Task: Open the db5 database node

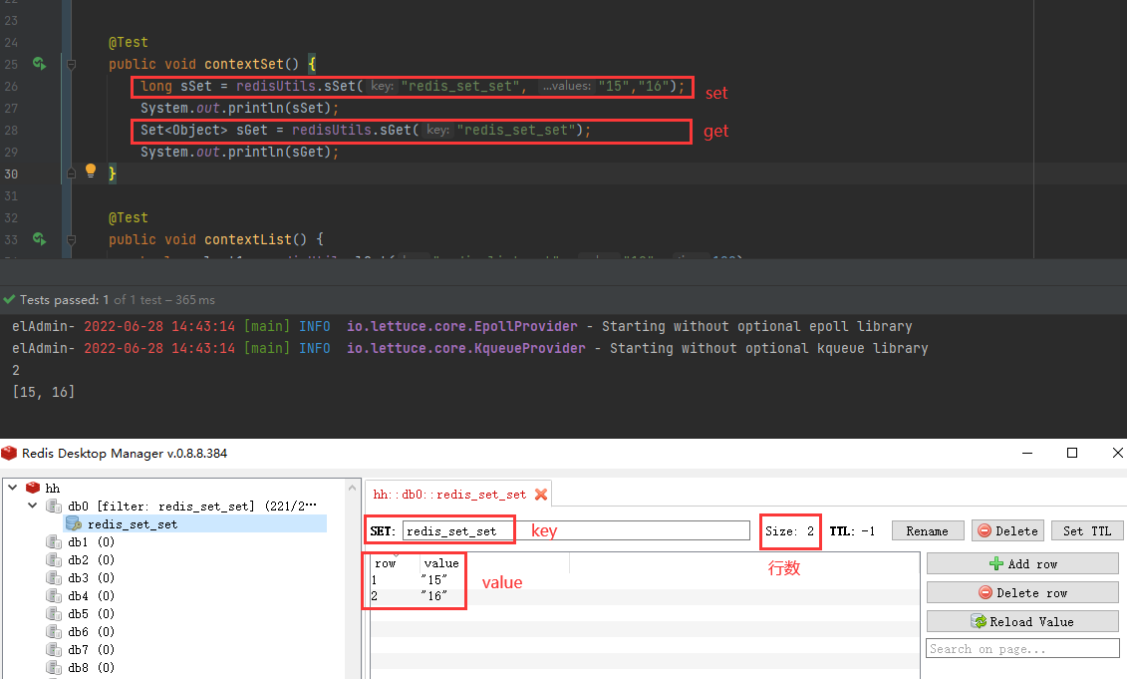Action: point(91,614)
